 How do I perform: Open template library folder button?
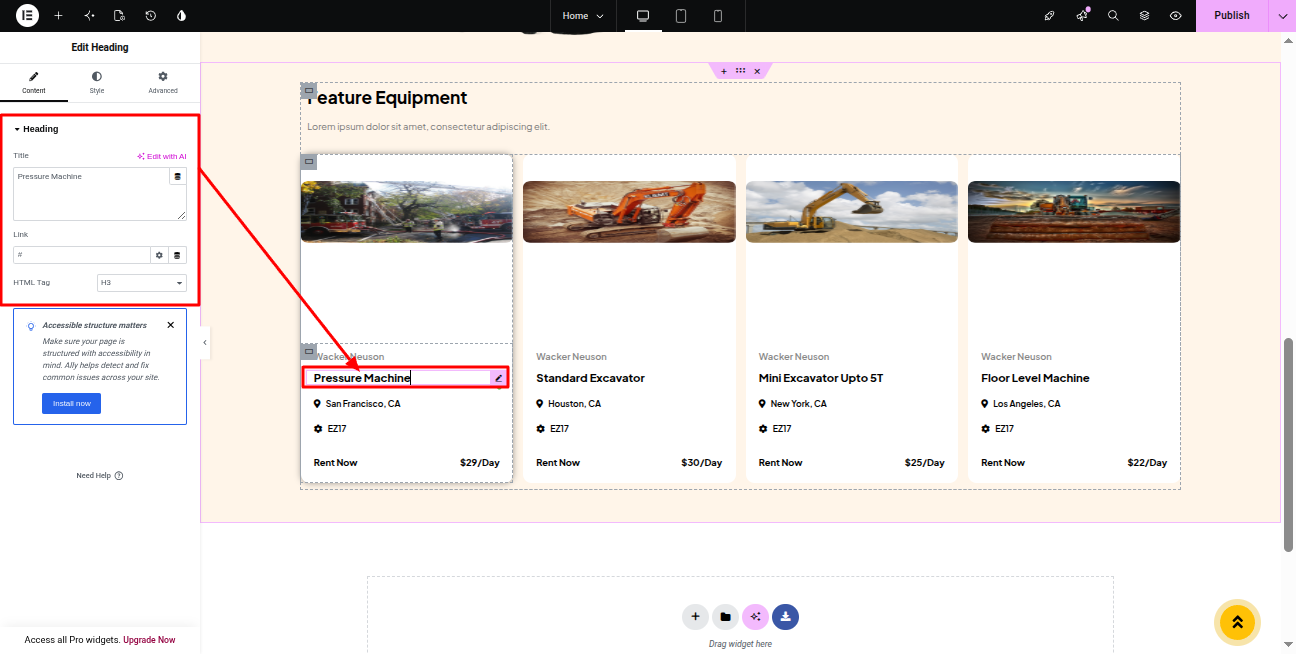tap(725, 617)
